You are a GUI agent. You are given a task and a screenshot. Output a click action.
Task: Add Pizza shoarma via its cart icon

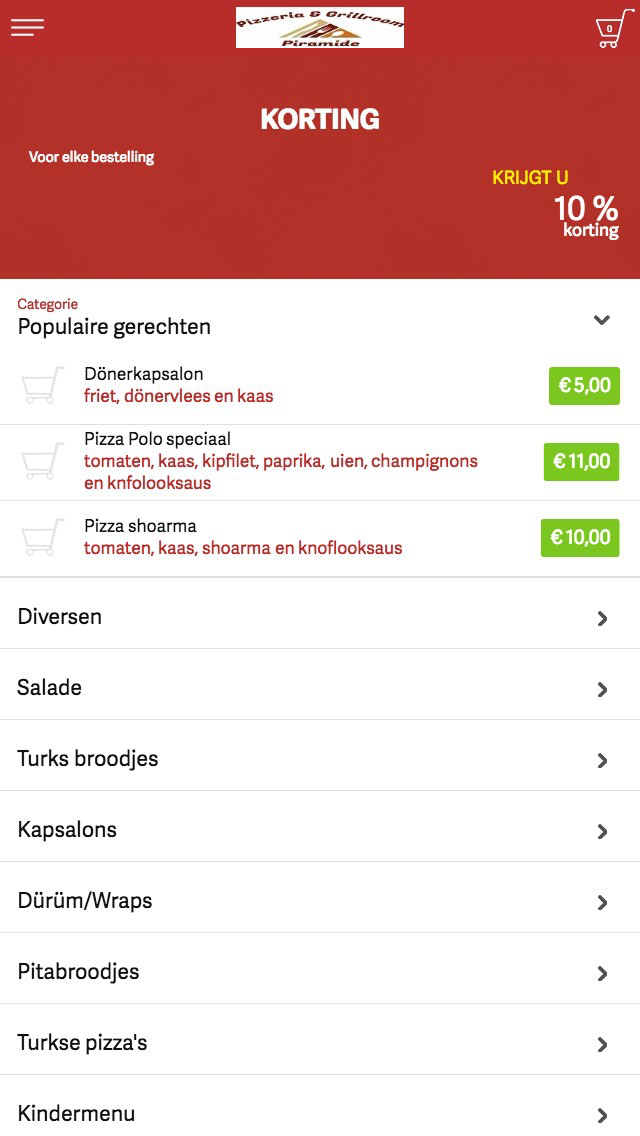tap(42, 538)
